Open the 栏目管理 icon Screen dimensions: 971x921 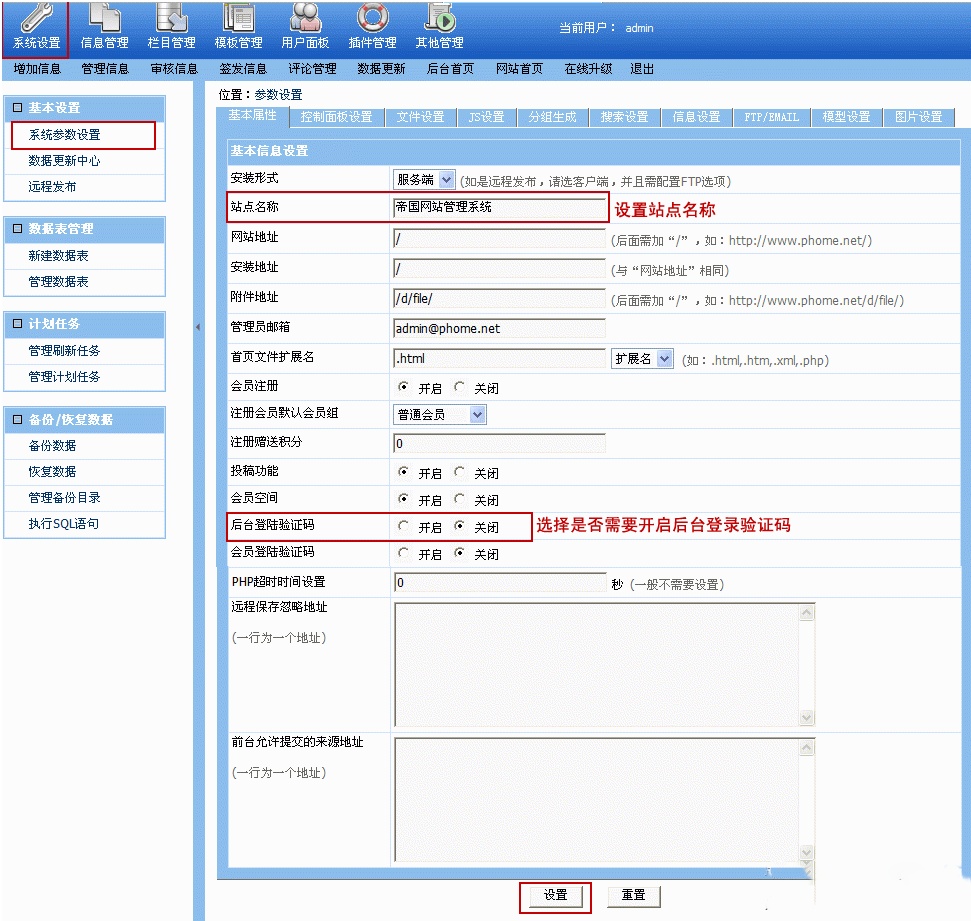pos(171,19)
